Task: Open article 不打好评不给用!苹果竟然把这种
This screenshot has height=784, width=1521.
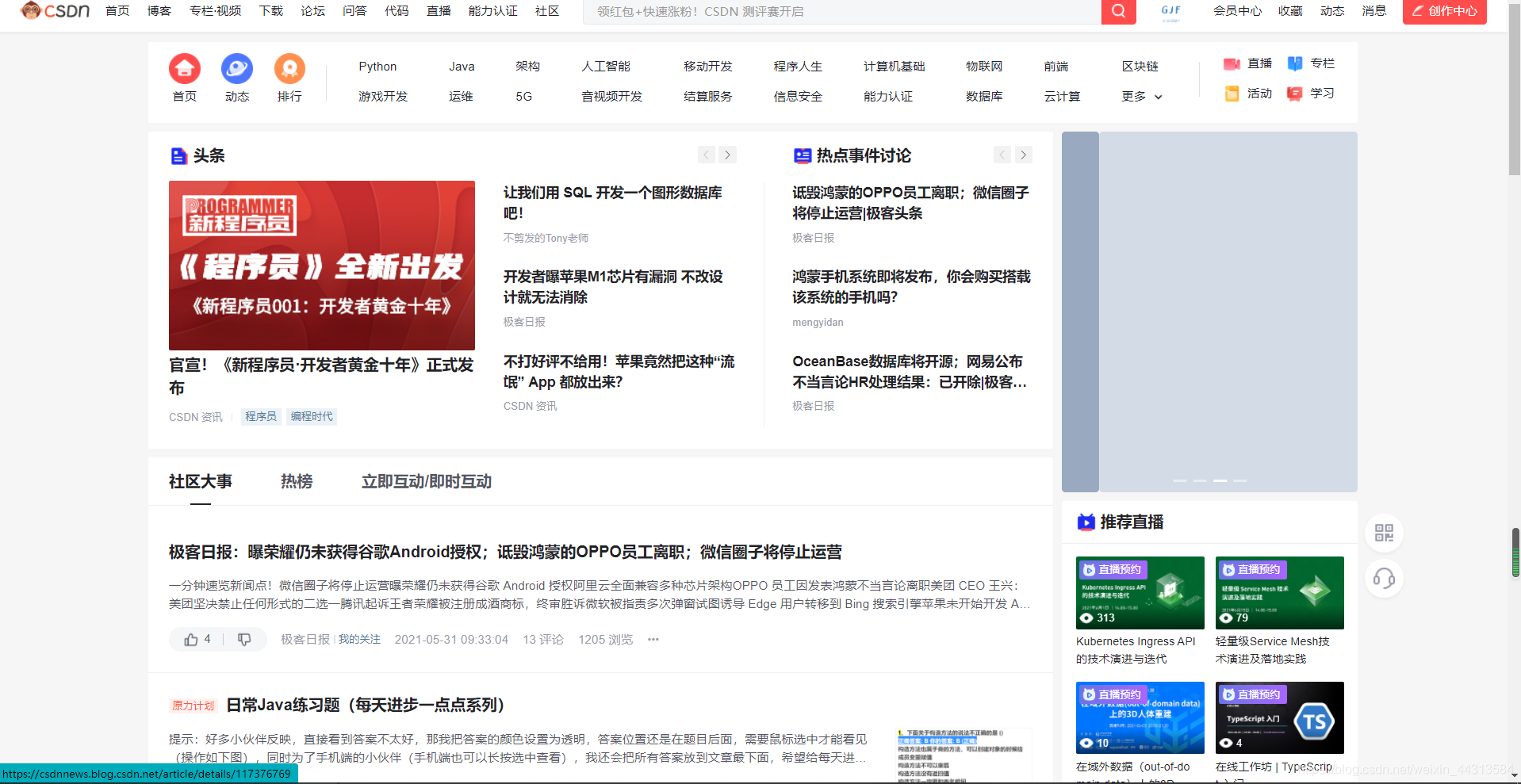Action: [x=619, y=372]
